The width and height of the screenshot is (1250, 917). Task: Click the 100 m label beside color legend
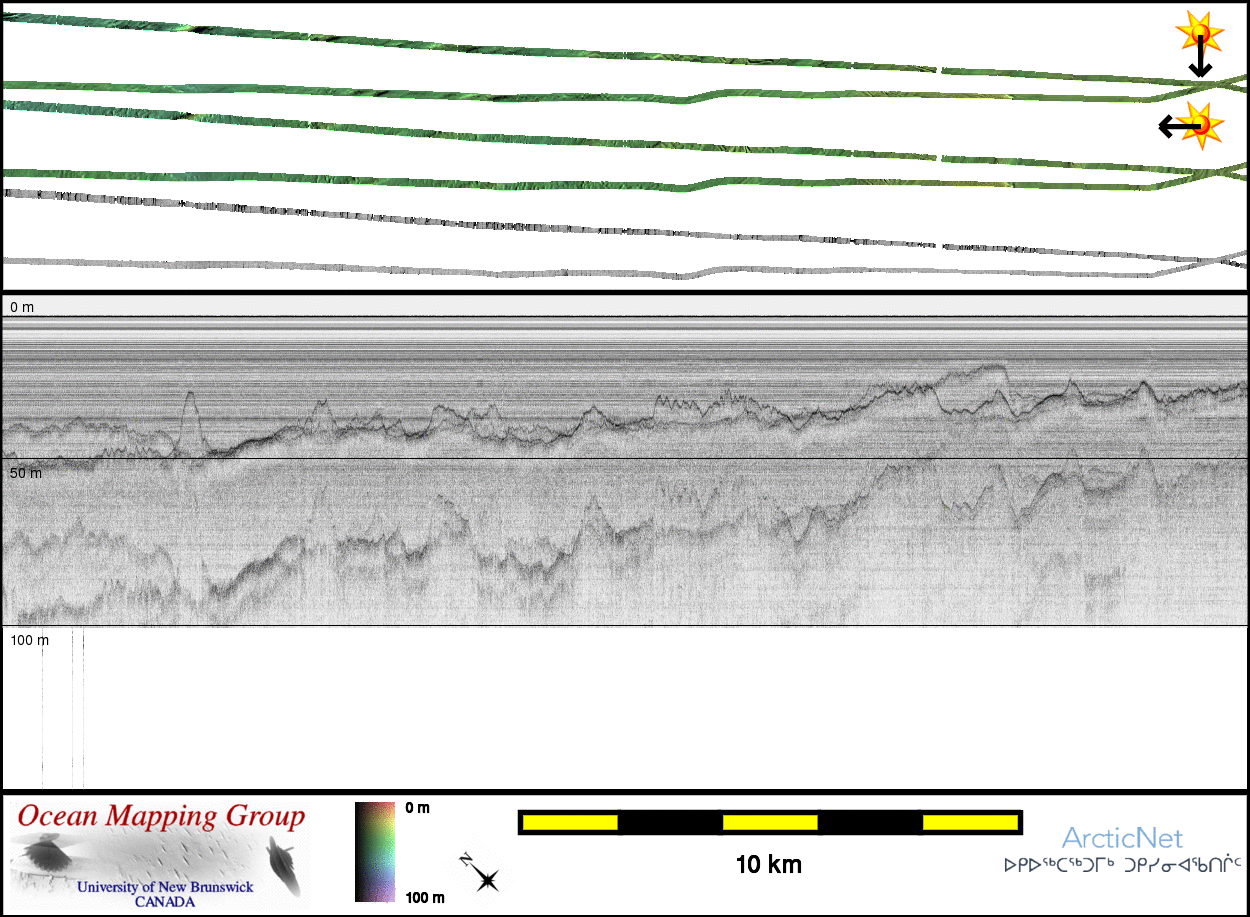point(424,897)
